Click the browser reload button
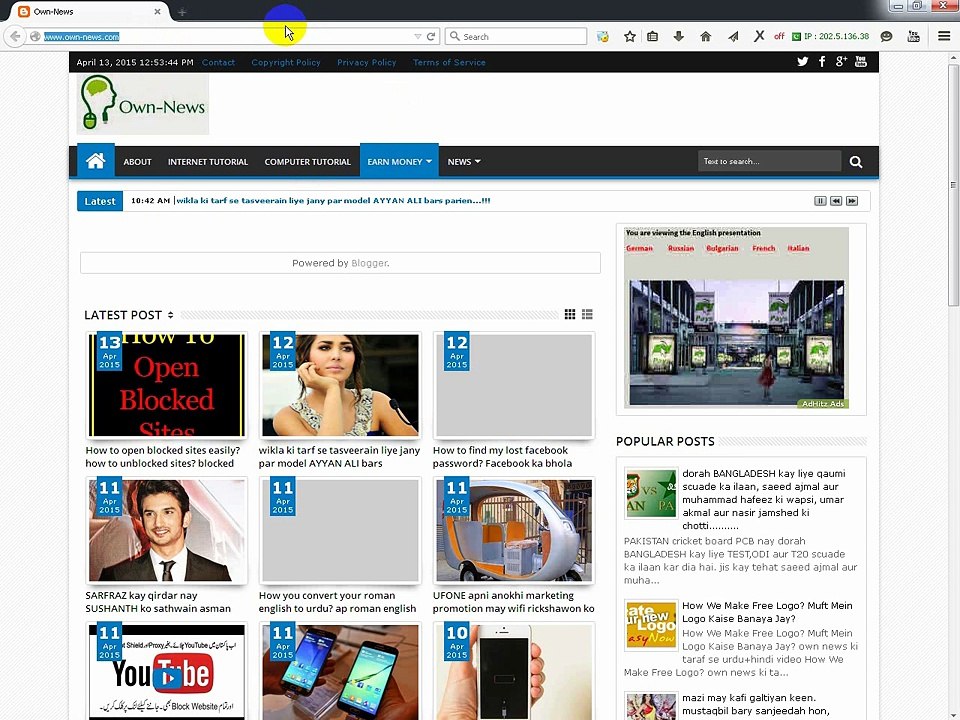 coord(431,36)
